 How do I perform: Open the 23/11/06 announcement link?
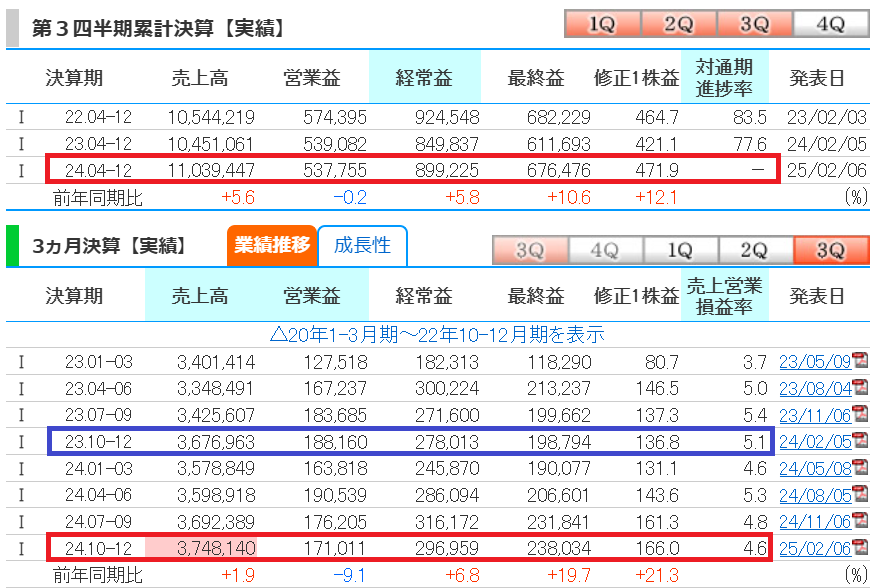[x=815, y=415]
